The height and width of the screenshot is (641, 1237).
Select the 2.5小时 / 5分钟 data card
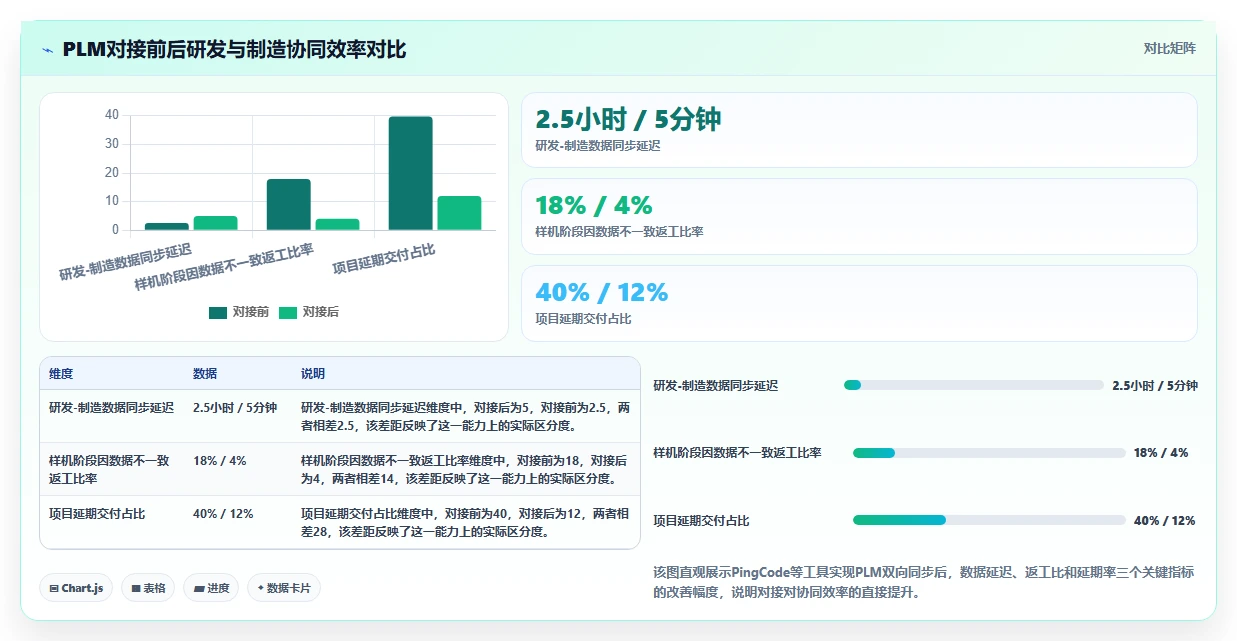(x=859, y=130)
